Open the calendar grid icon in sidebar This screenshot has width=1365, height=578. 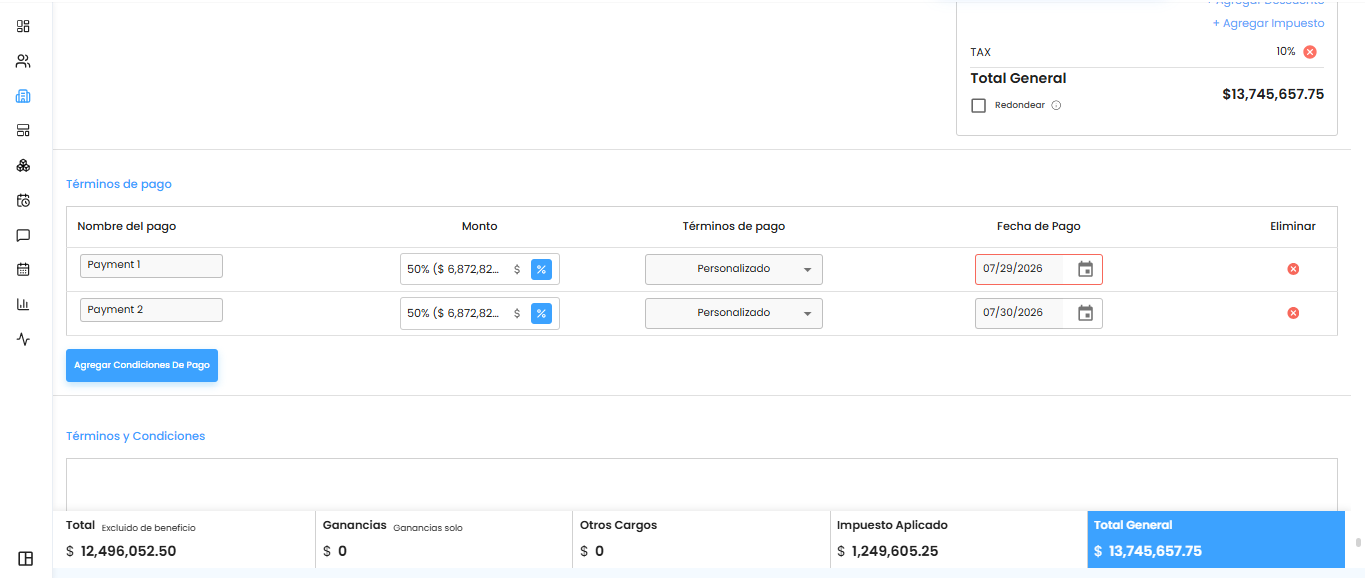tap(23, 269)
